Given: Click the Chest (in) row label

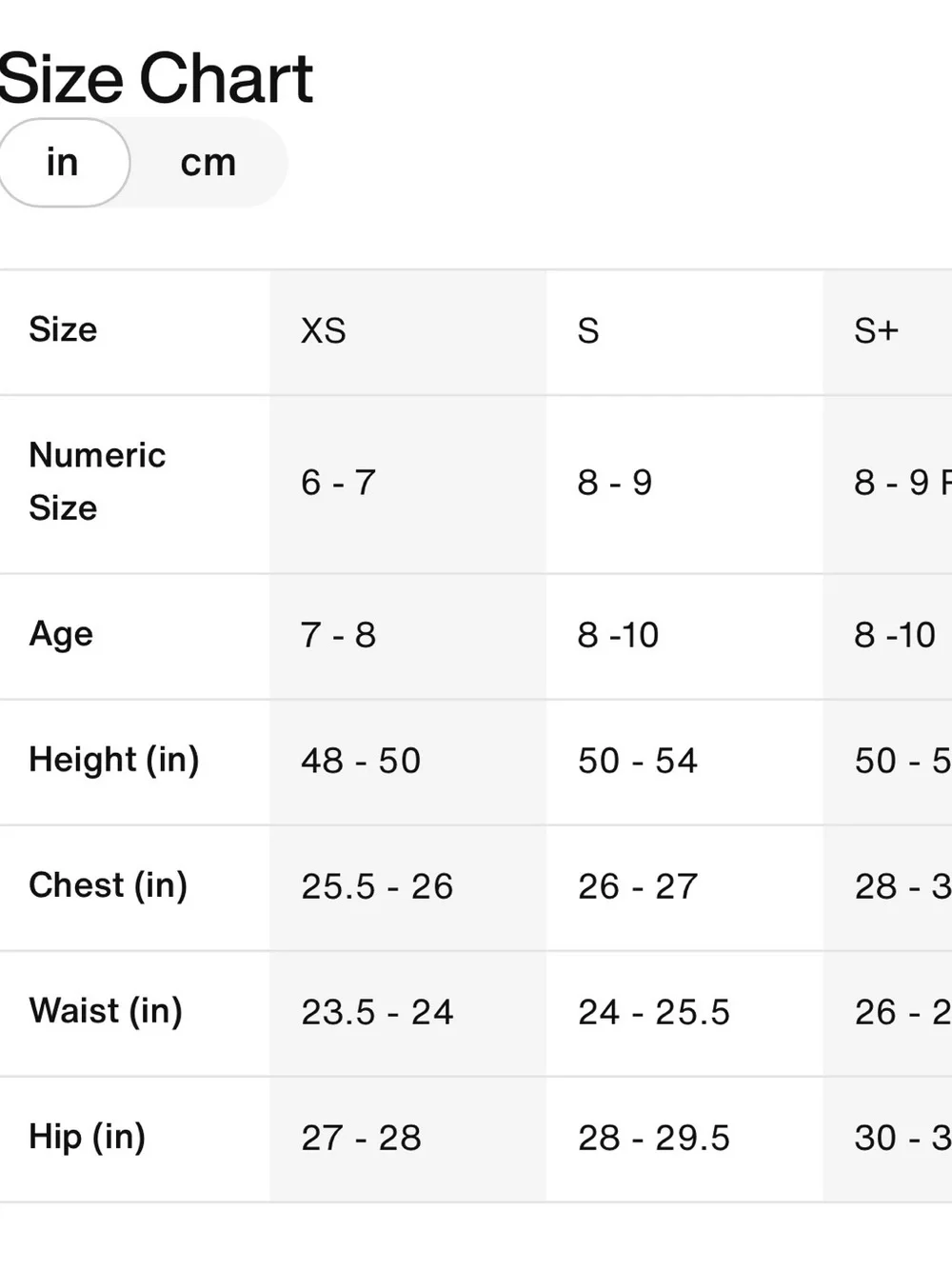Looking at the screenshot, I should pos(109,885).
